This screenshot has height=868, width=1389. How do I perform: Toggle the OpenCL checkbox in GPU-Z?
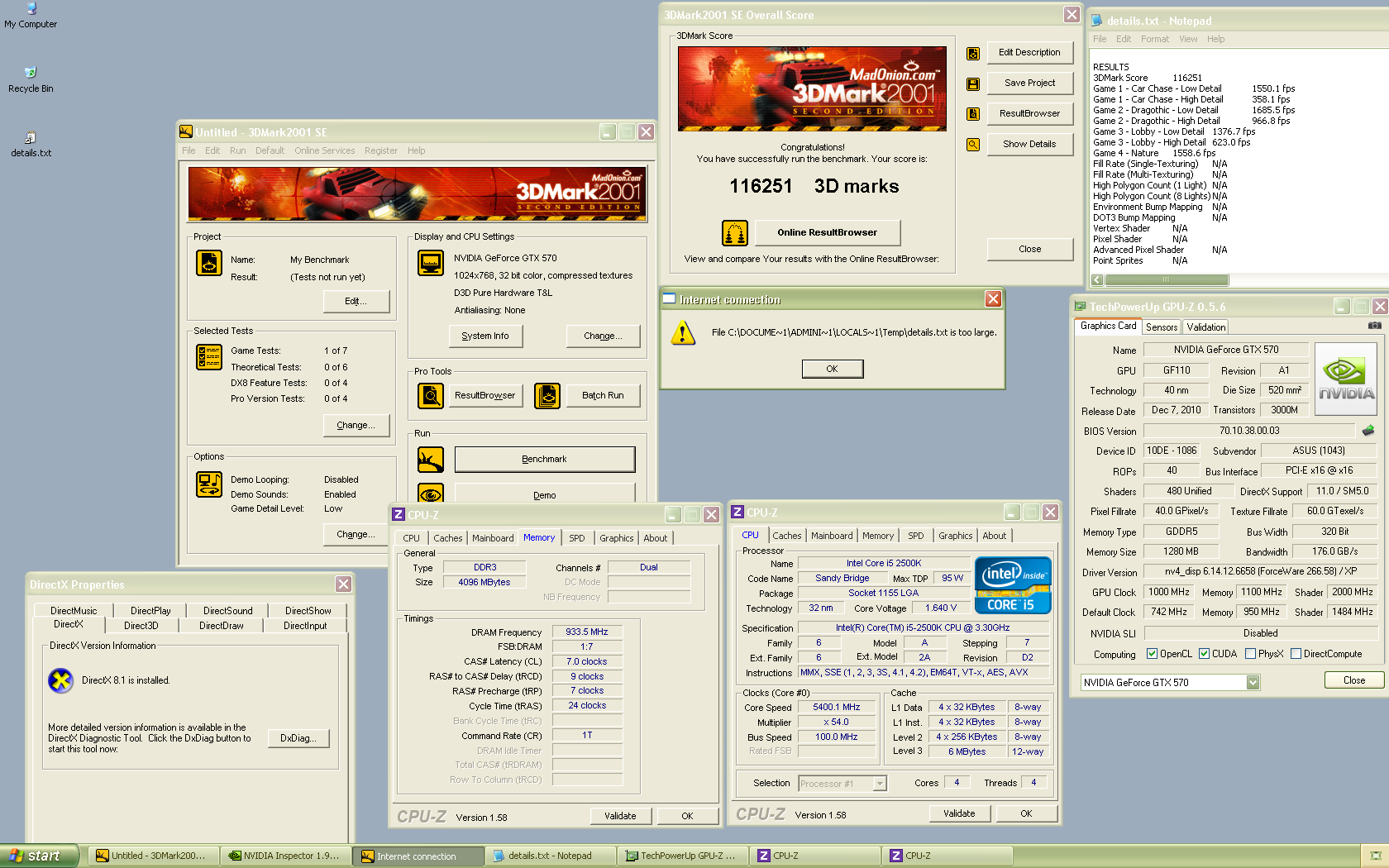pos(1152,654)
